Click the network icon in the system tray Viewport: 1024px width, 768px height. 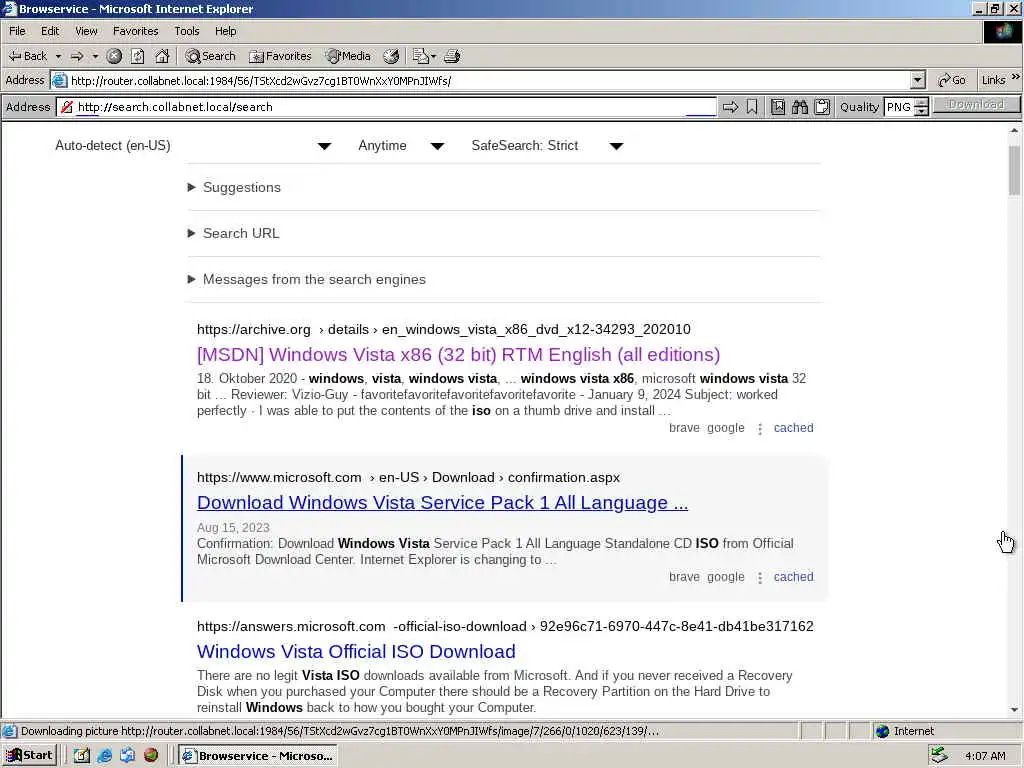tap(940, 756)
